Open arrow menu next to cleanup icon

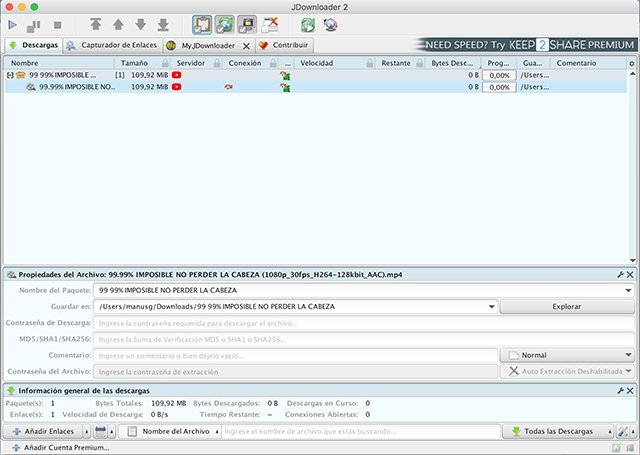[x=111, y=431]
